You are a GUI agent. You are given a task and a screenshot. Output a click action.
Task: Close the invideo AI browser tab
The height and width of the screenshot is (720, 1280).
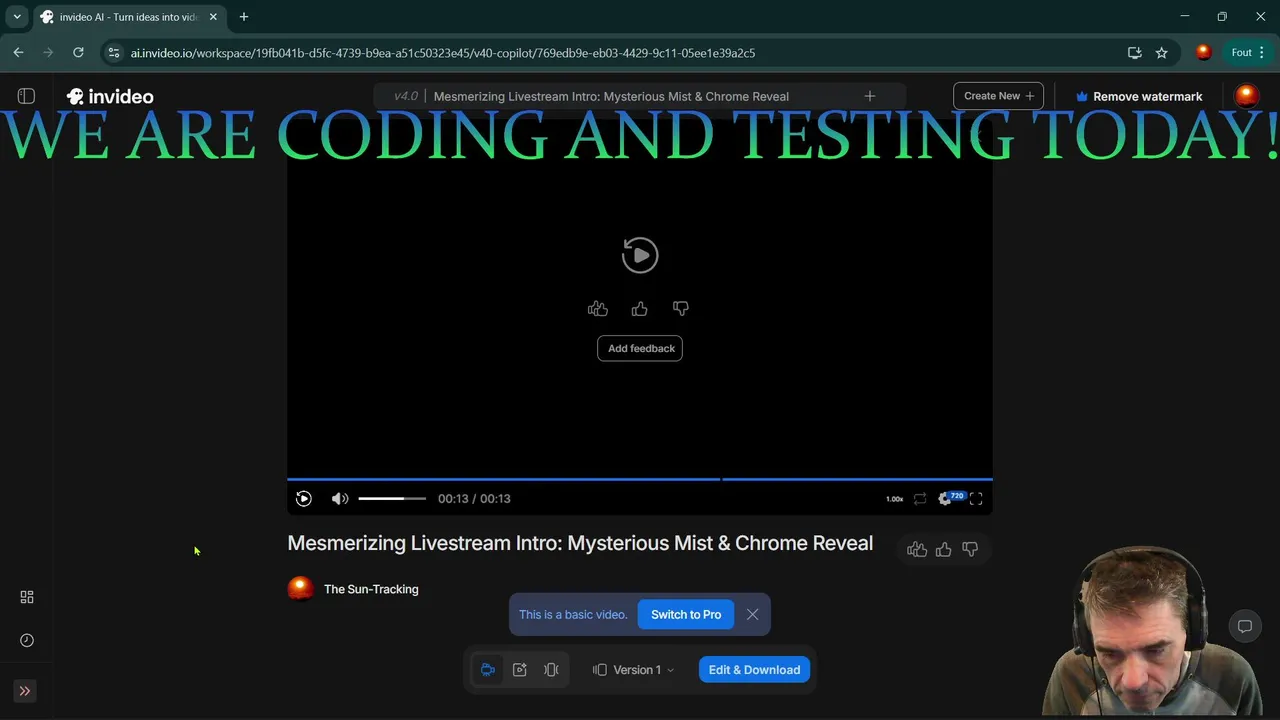coord(213,17)
